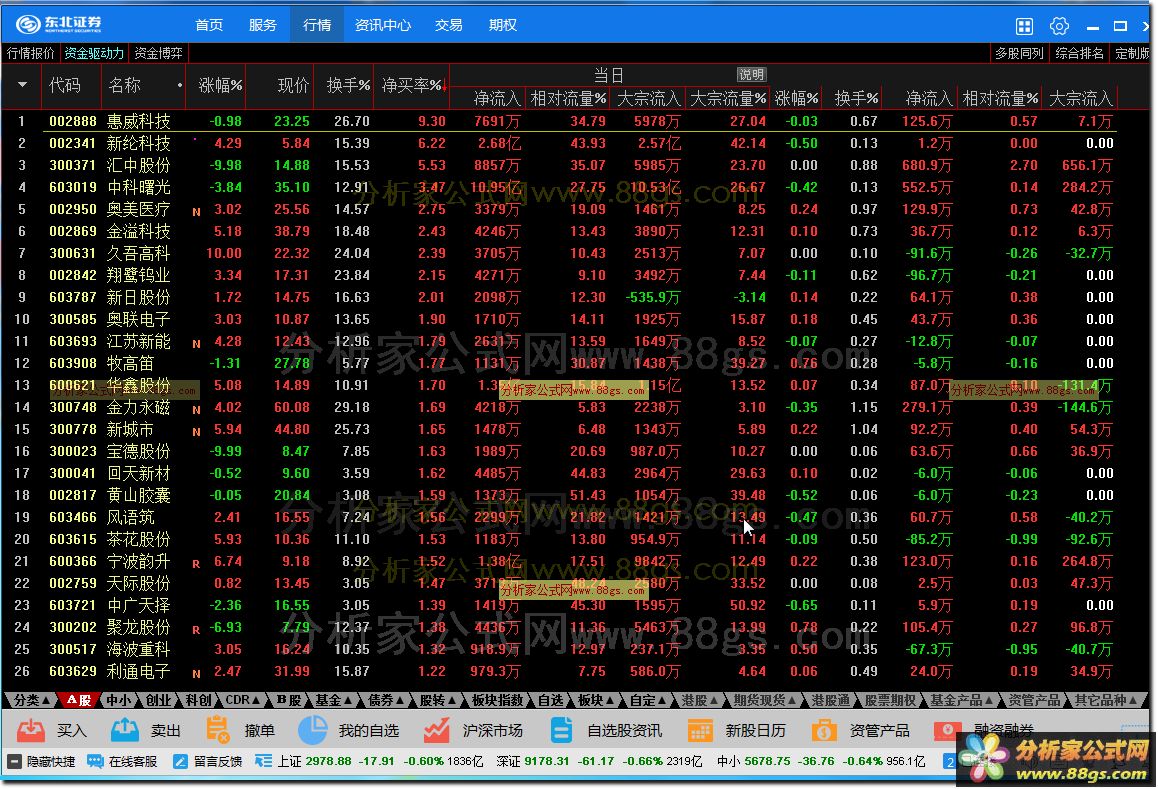Open 我的自选 pie chart icon
This screenshot has width=1158, height=789.
coord(312,730)
